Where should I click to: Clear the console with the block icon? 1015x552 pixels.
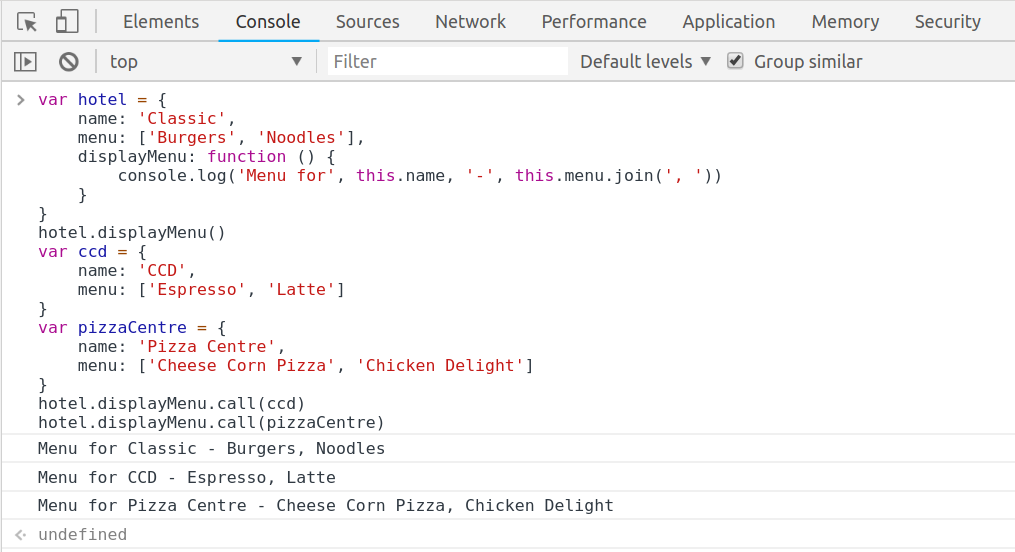pyautogui.click(x=68, y=62)
